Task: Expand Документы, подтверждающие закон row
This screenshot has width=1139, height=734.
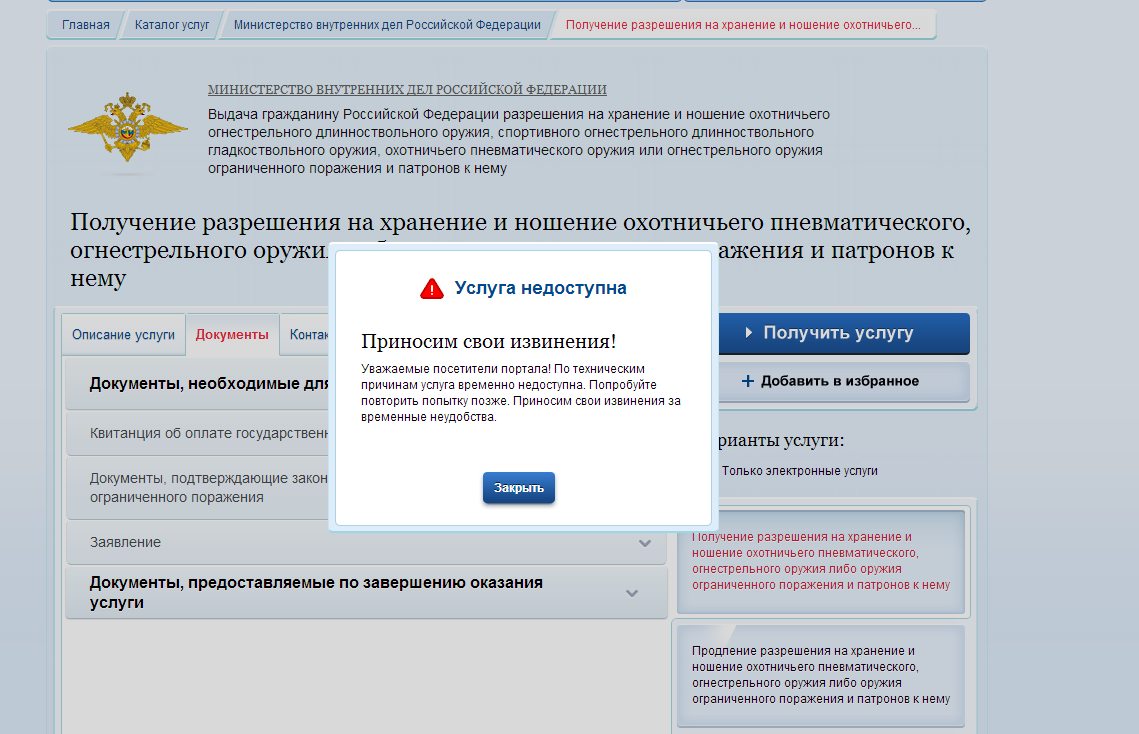Action: [x=200, y=488]
